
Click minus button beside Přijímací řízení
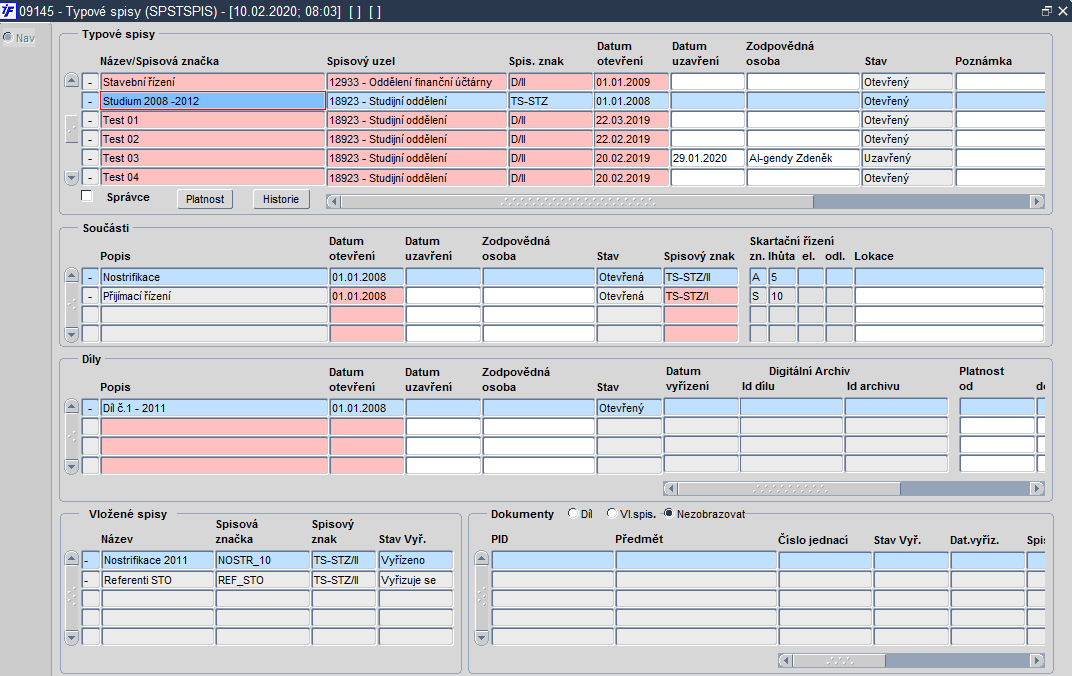click(90, 297)
